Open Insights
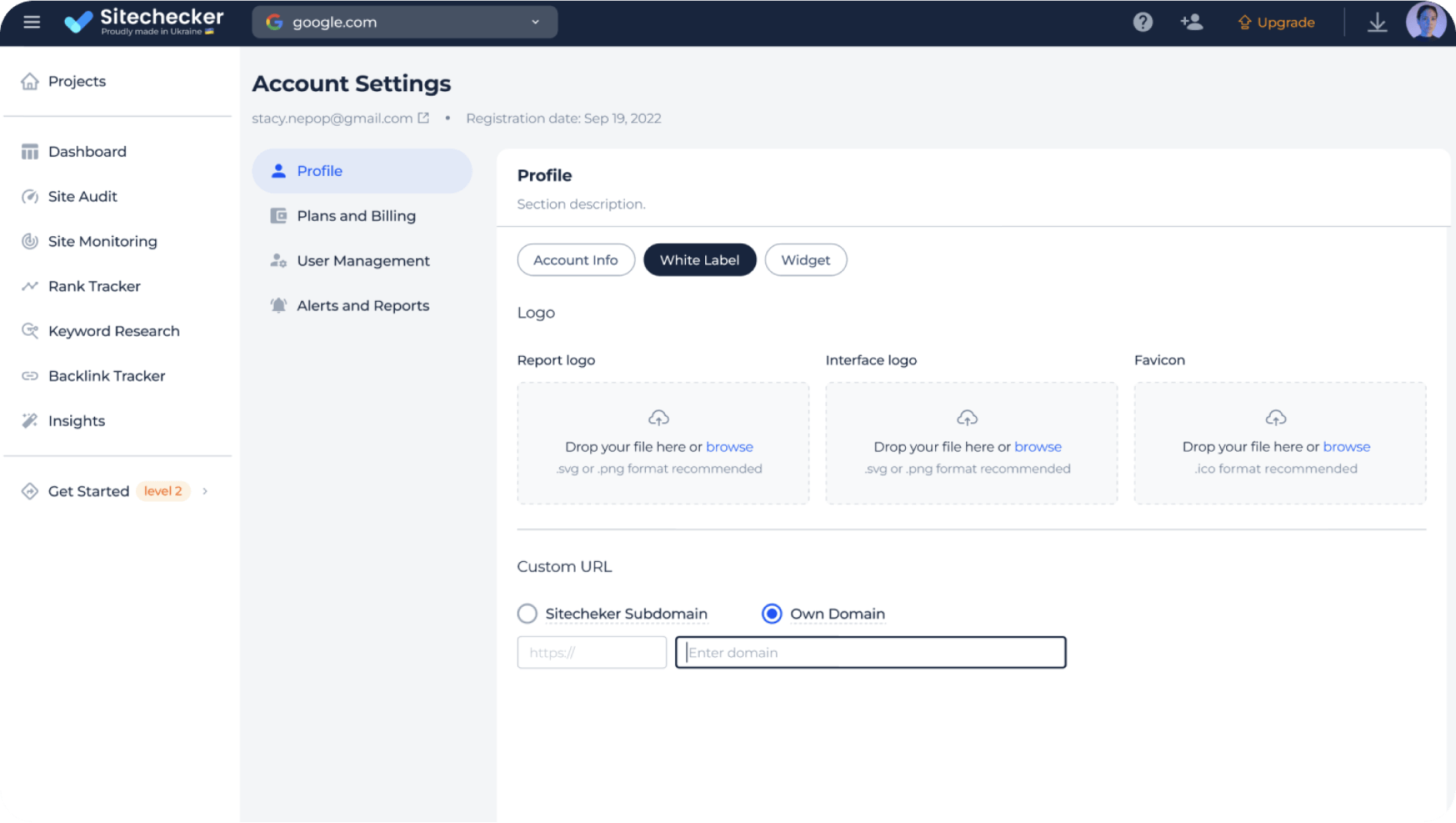 pos(76,420)
